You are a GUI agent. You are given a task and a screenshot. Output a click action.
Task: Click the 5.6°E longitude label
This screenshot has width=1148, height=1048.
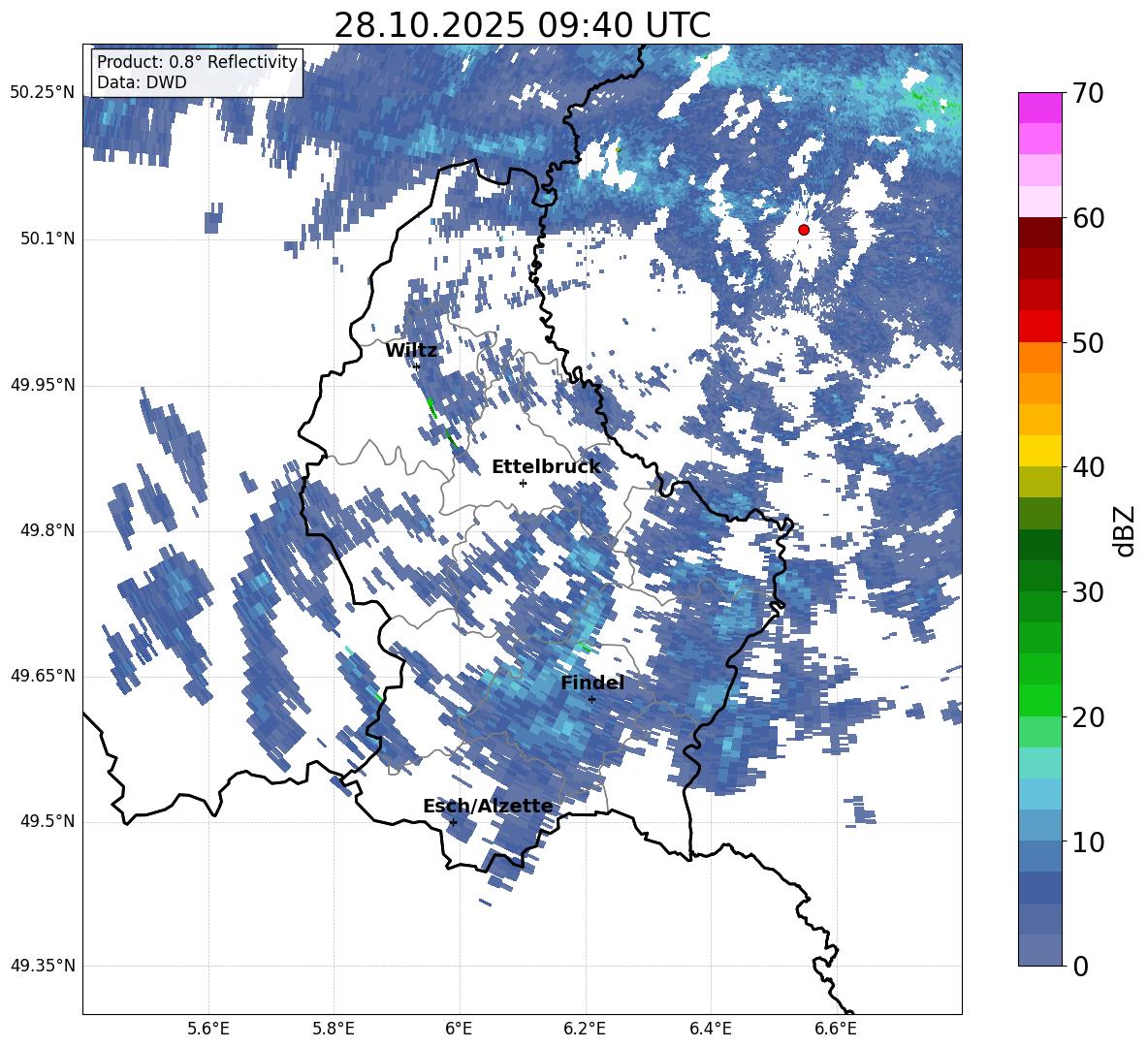(x=208, y=1029)
